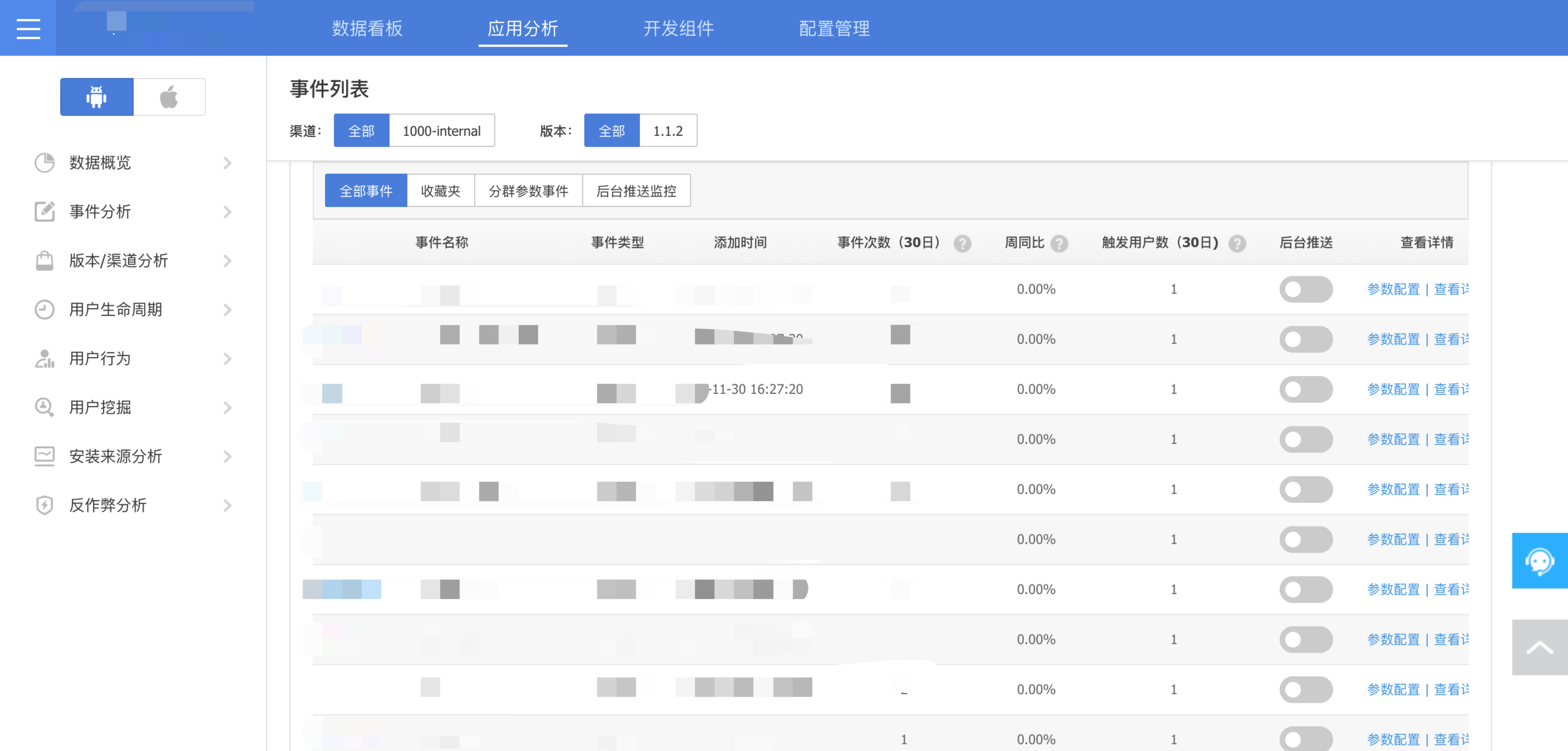Viewport: 1568px width, 751px height.
Task: Select version 1.1.2 filter
Action: (x=668, y=131)
